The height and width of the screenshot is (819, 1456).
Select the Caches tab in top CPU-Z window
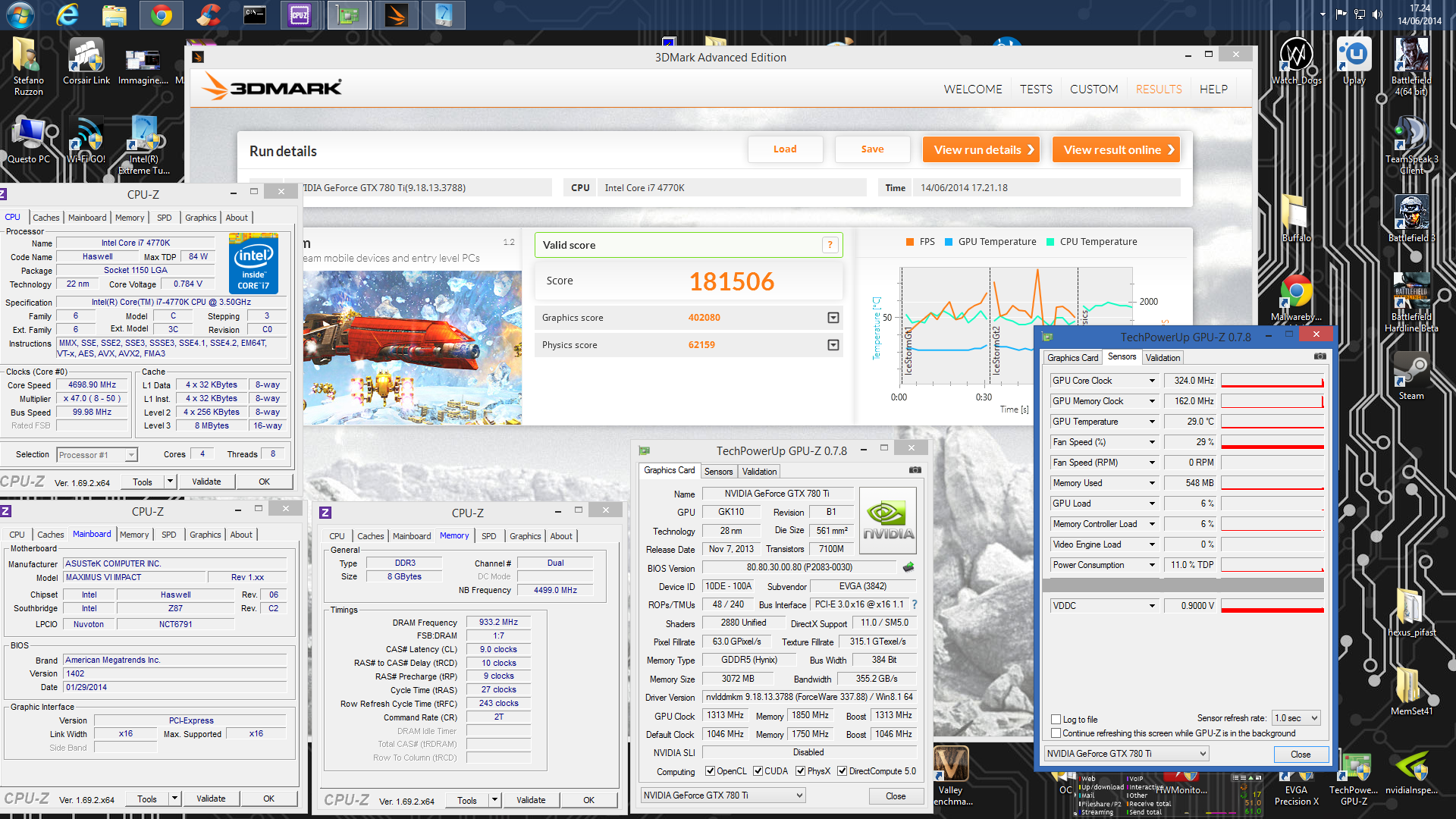coord(46,218)
